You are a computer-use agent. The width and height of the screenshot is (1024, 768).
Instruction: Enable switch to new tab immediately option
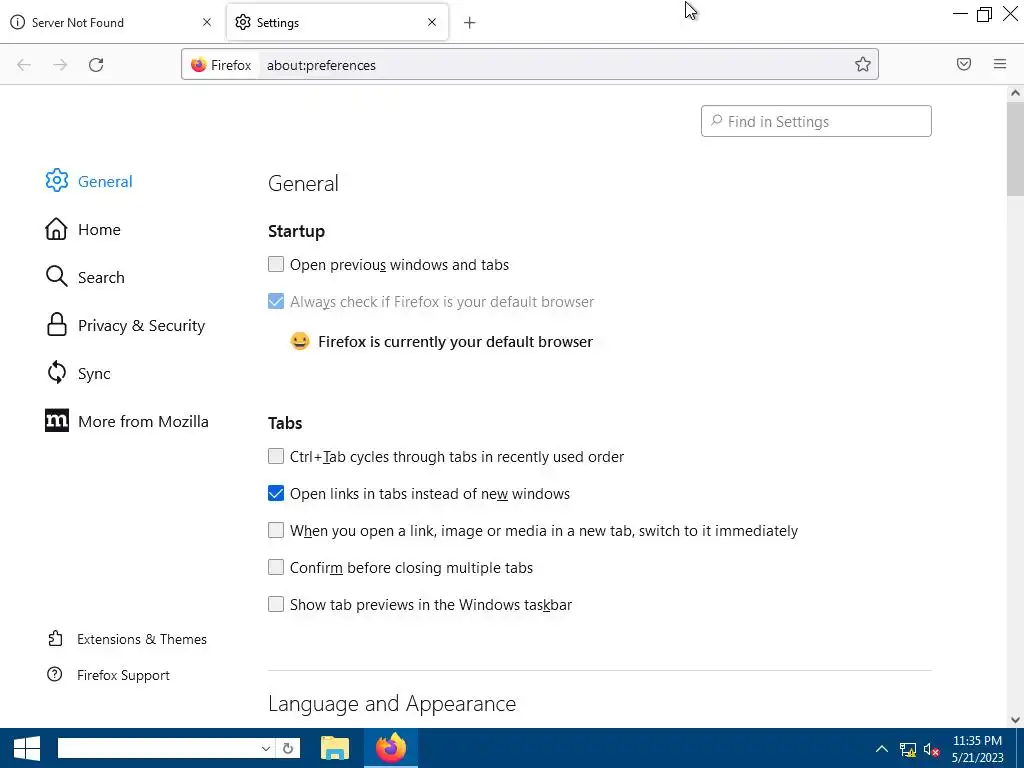click(276, 530)
